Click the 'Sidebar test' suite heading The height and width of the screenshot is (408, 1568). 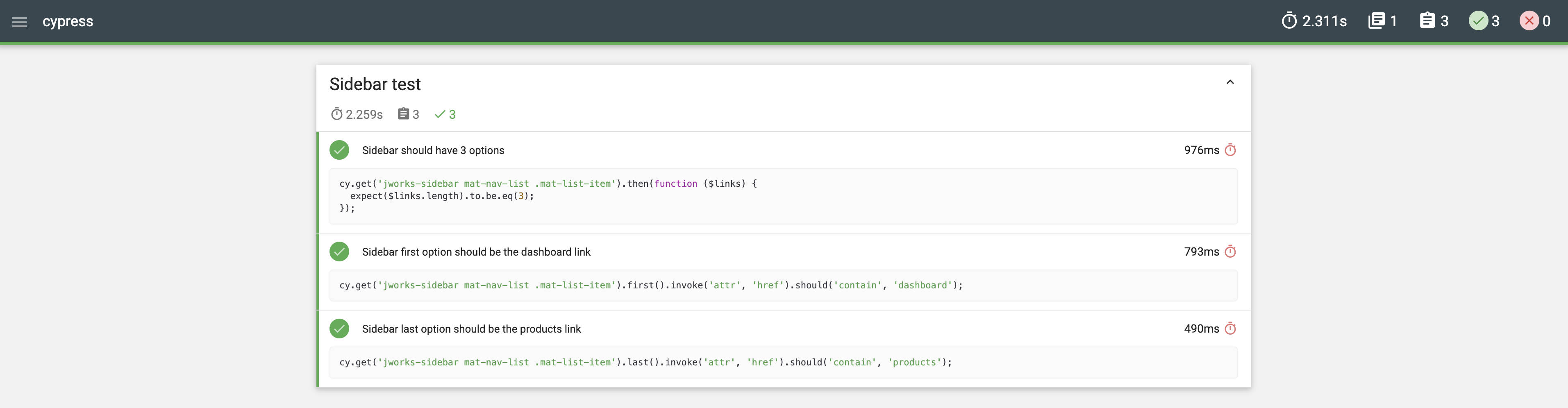(x=375, y=84)
